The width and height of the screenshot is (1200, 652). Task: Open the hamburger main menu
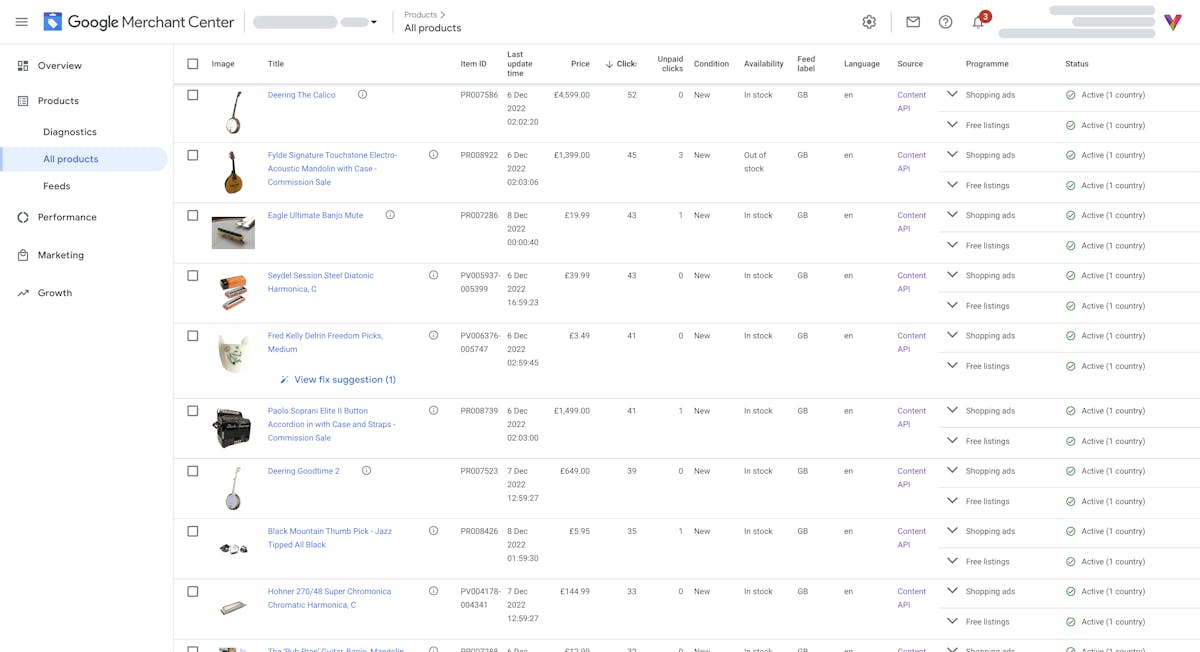point(22,22)
